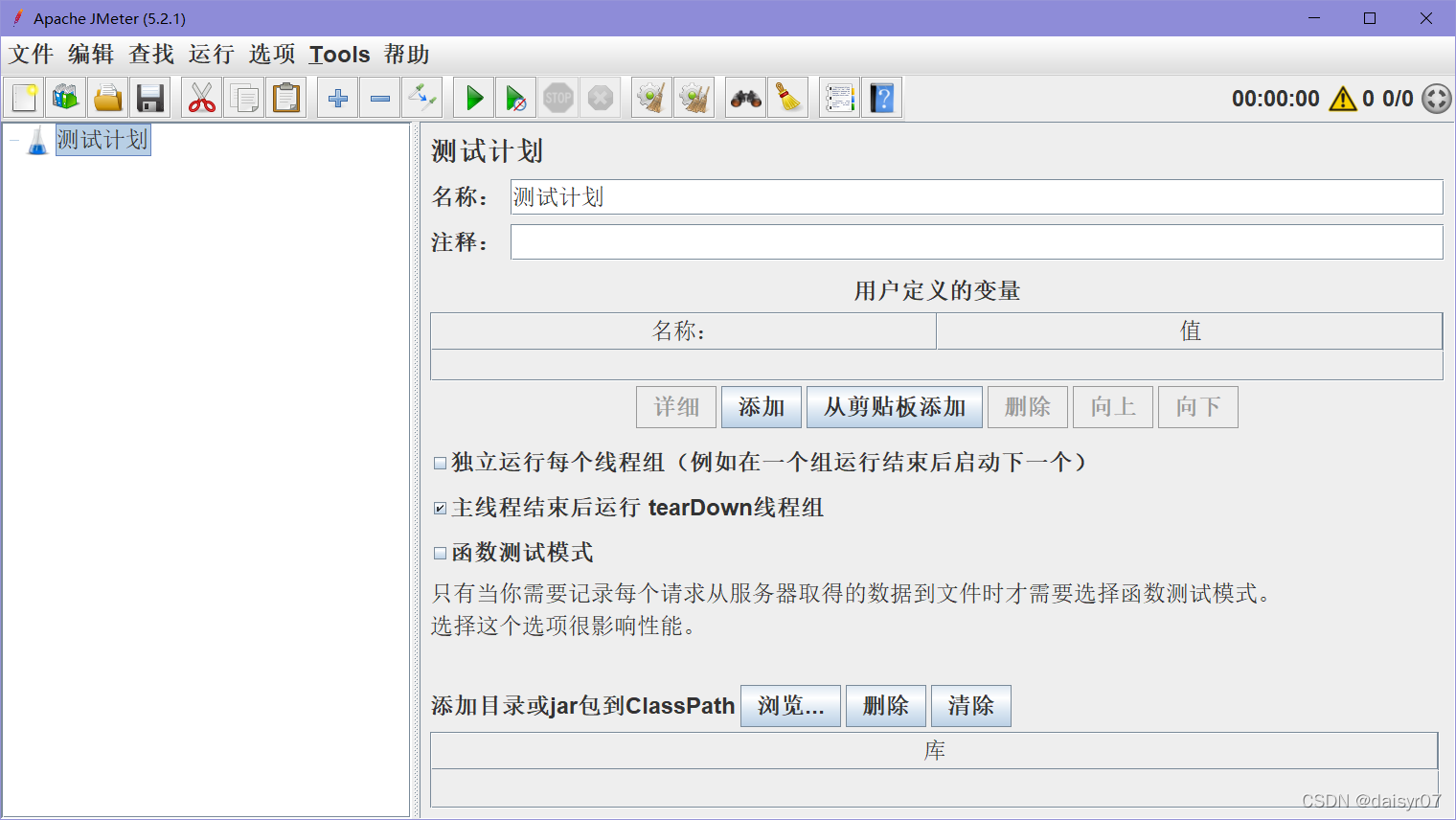Click the 向上 button

pyautogui.click(x=1113, y=407)
